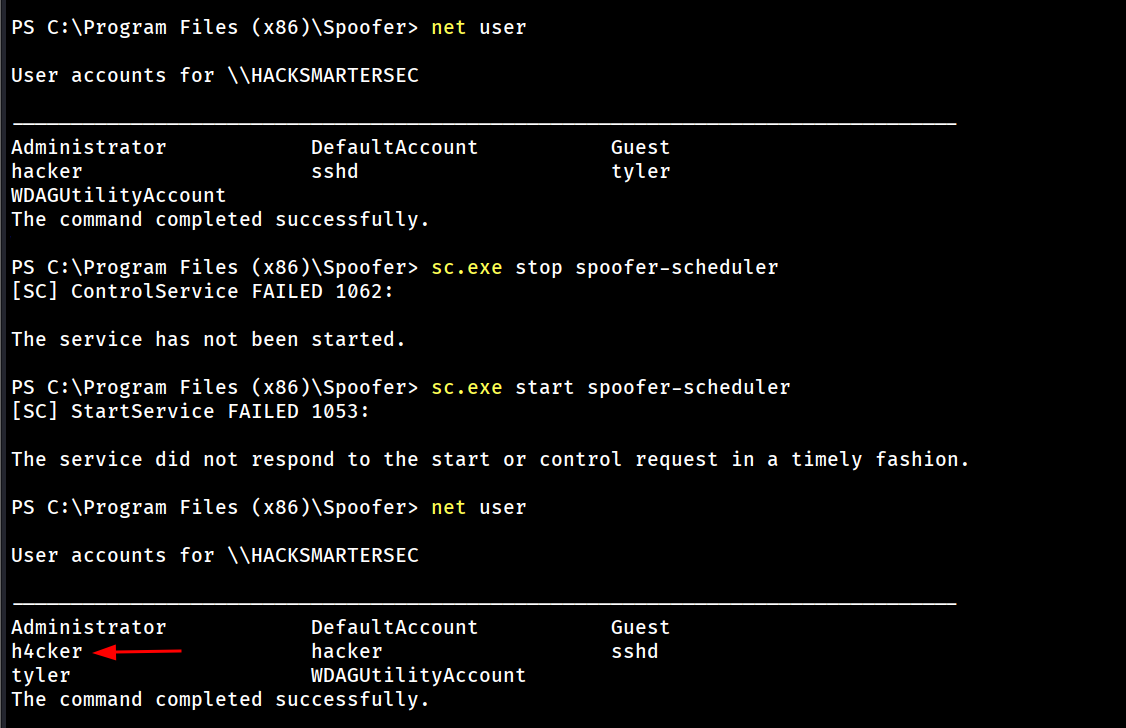
Task: Click the PowerShell prompt before sc.exe stop
Action: click(215, 268)
